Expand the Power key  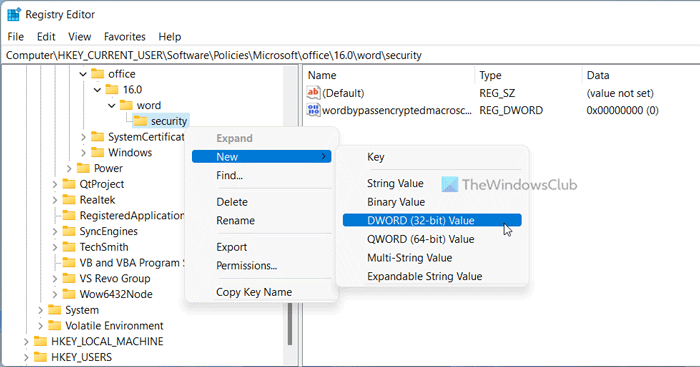(x=69, y=168)
